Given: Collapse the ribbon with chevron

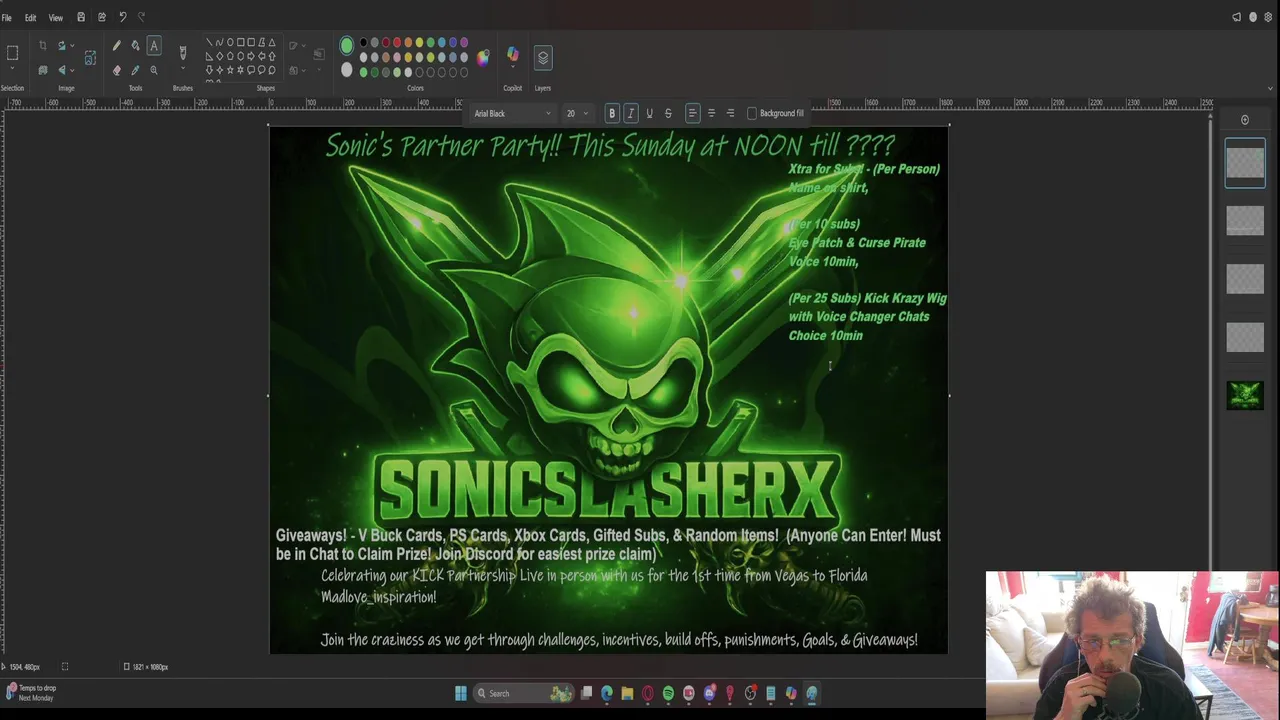Looking at the screenshot, I should [x=1270, y=88].
